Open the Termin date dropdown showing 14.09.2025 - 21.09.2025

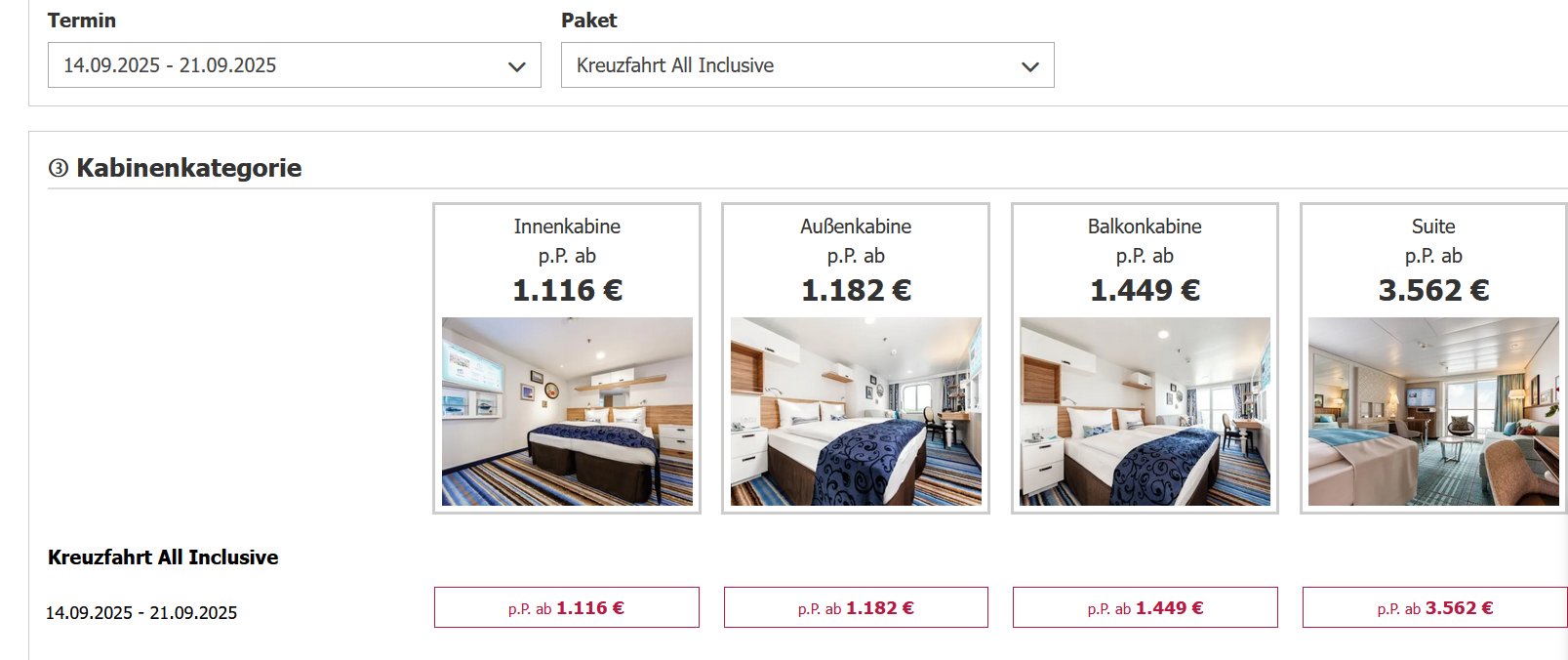(x=283, y=65)
